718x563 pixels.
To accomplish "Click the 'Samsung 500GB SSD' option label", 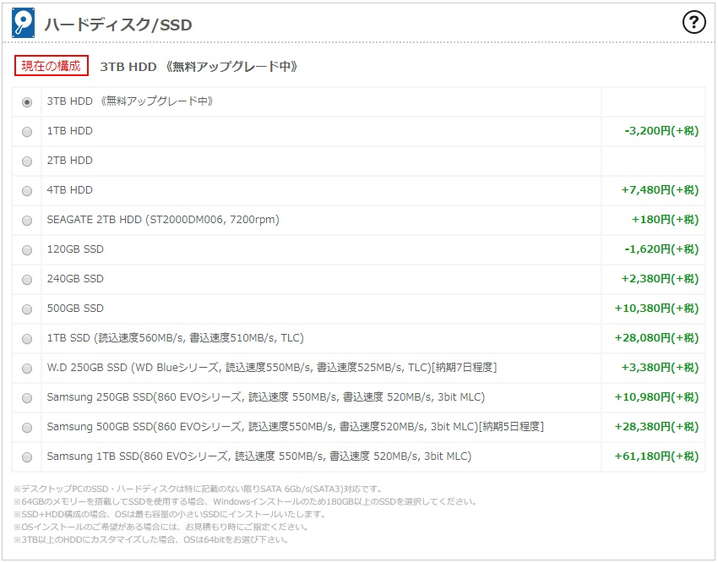I will pos(295,427).
